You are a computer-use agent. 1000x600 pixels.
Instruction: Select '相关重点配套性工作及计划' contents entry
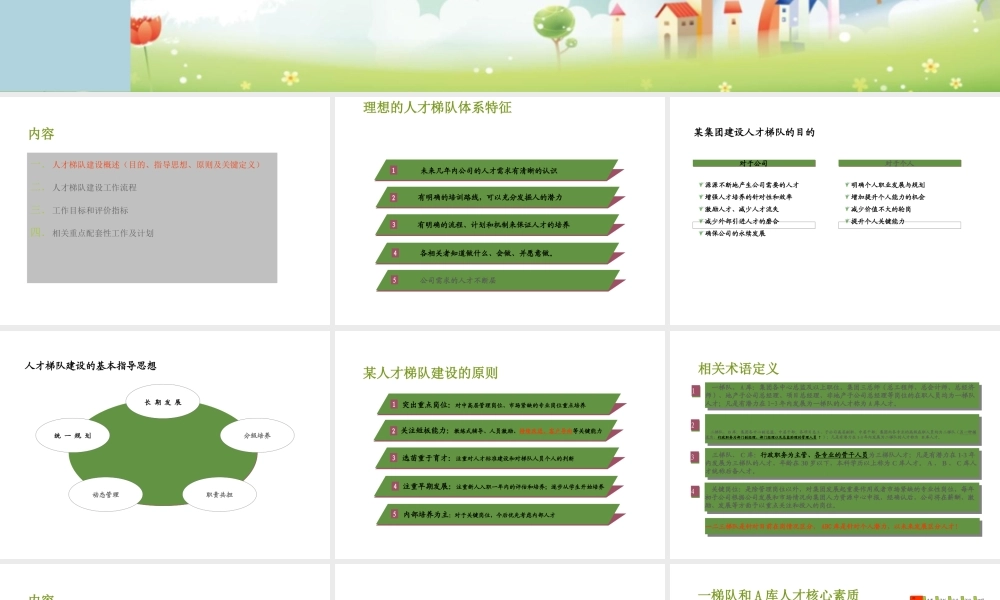tap(103, 233)
